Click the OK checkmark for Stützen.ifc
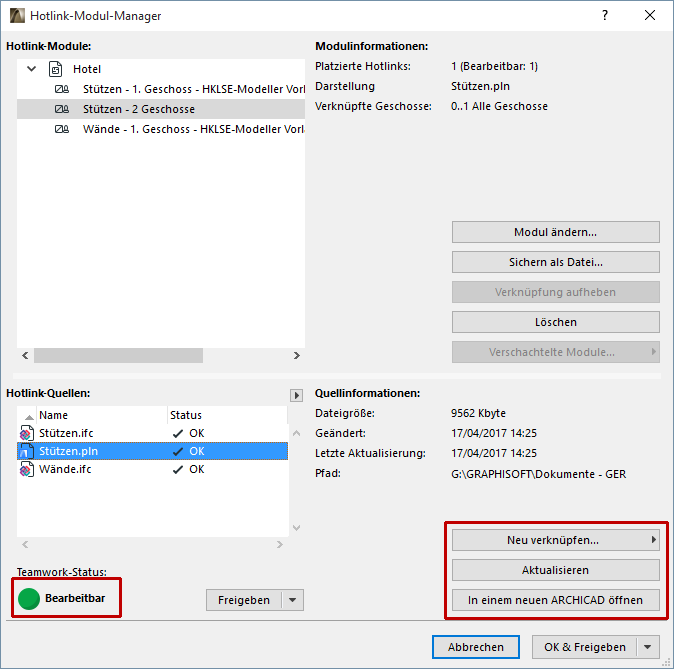This screenshot has width=674, height=669. pyautogui.click(x=178, y=433)
